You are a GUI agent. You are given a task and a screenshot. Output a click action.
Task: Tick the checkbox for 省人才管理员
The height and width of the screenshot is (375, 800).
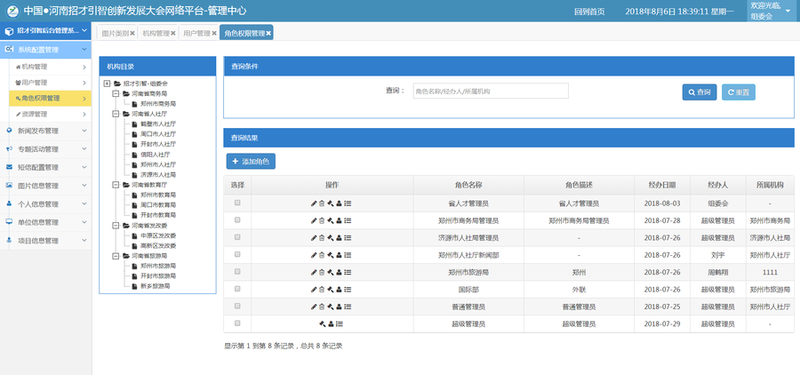click(237, 203)
